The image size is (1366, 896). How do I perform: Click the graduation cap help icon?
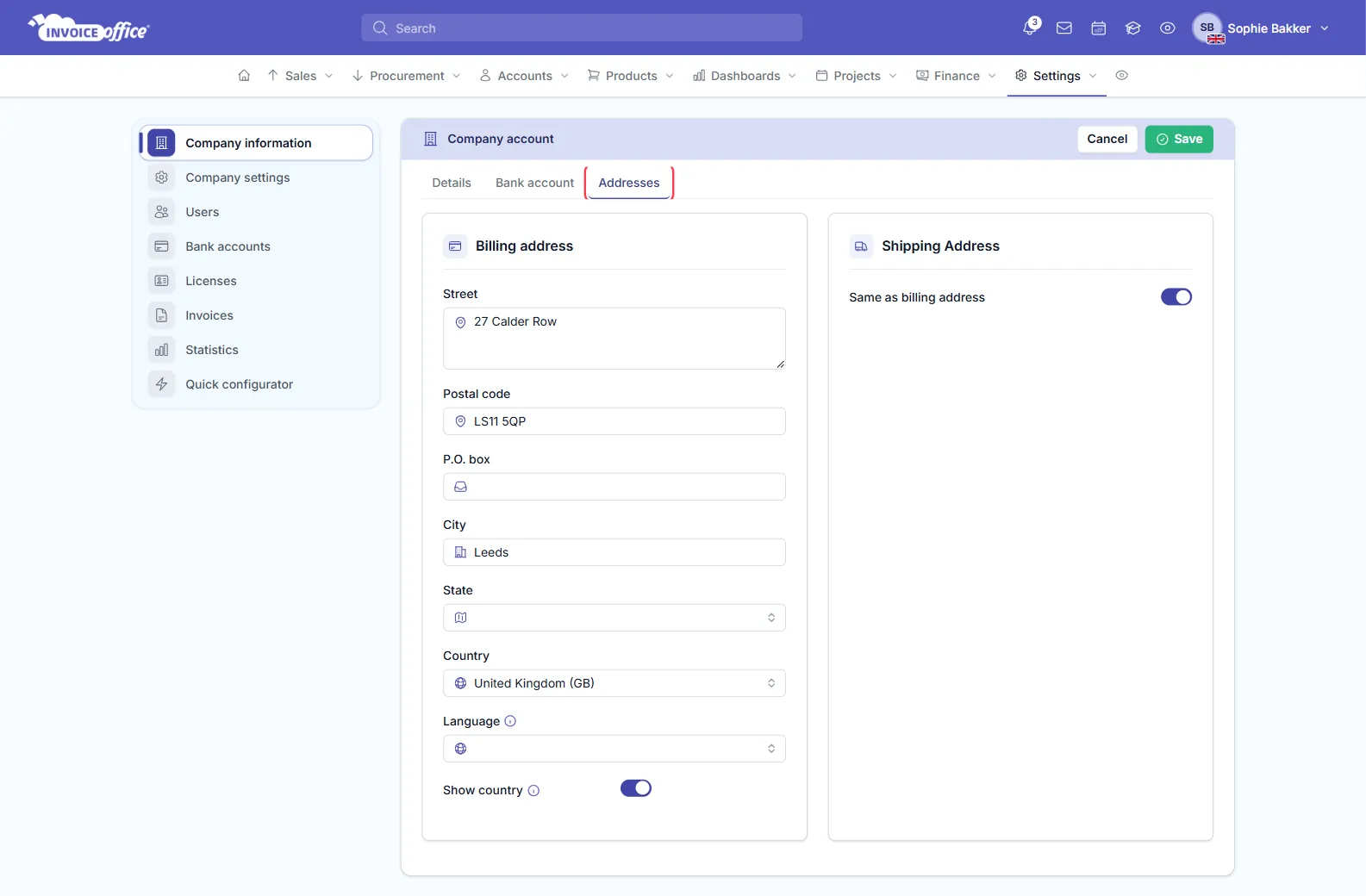coord(1133,28)
